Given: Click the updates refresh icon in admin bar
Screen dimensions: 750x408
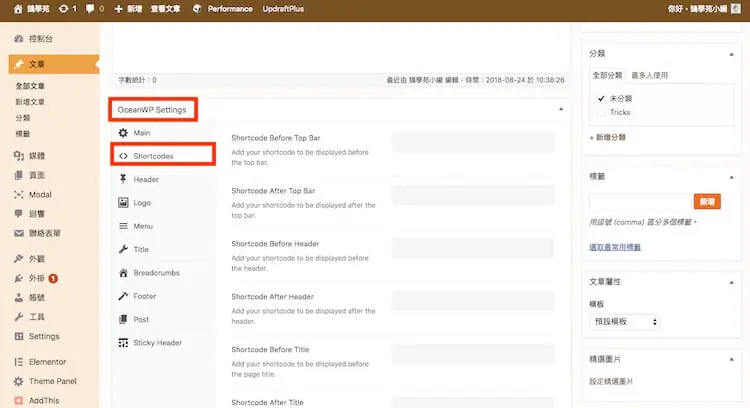Looking at the screenshot, I should 63,9.
